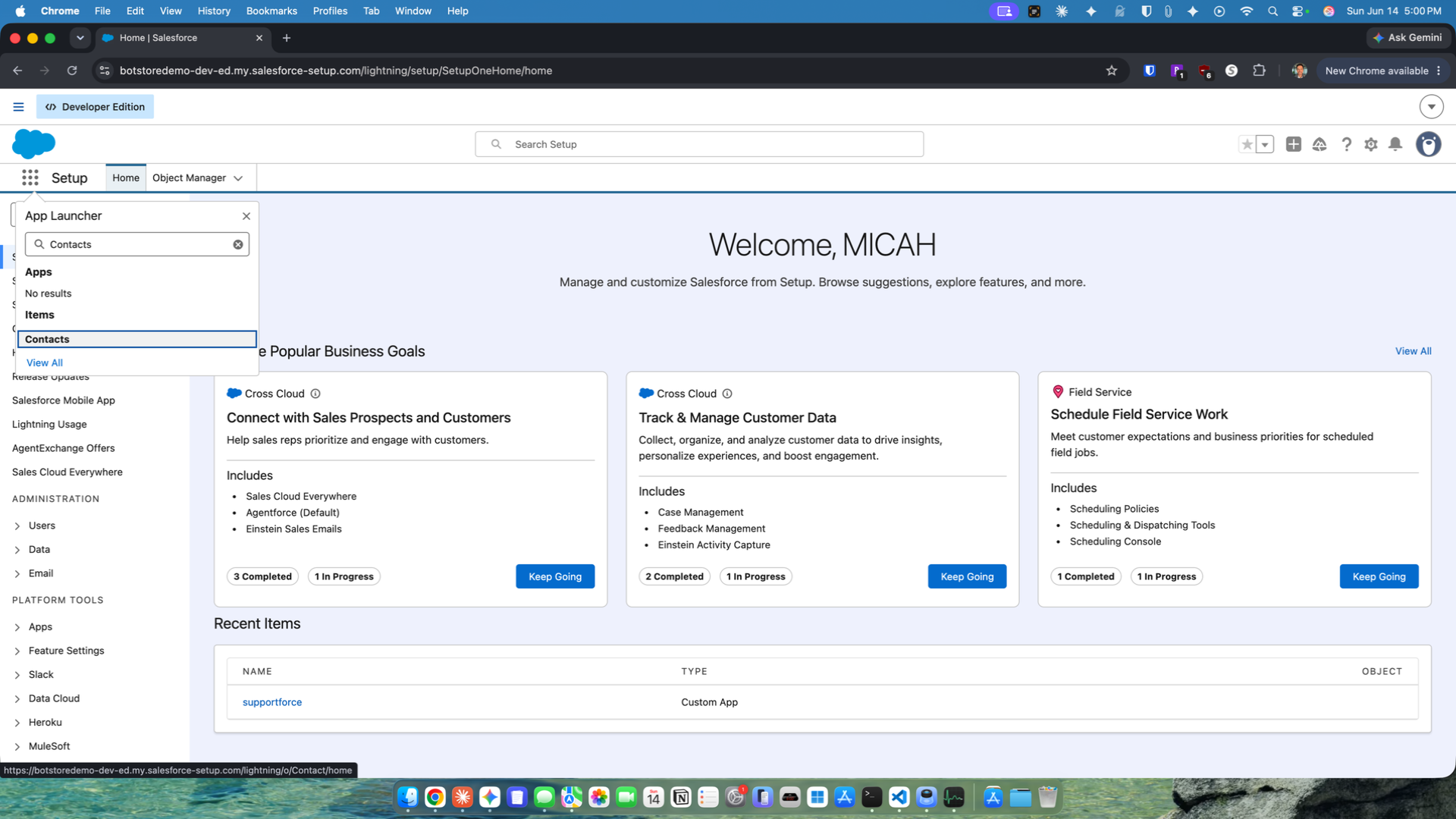Select Contacts in App Launcher results
The width and height of the screenshot is (1456, 819).
(137, 339)
